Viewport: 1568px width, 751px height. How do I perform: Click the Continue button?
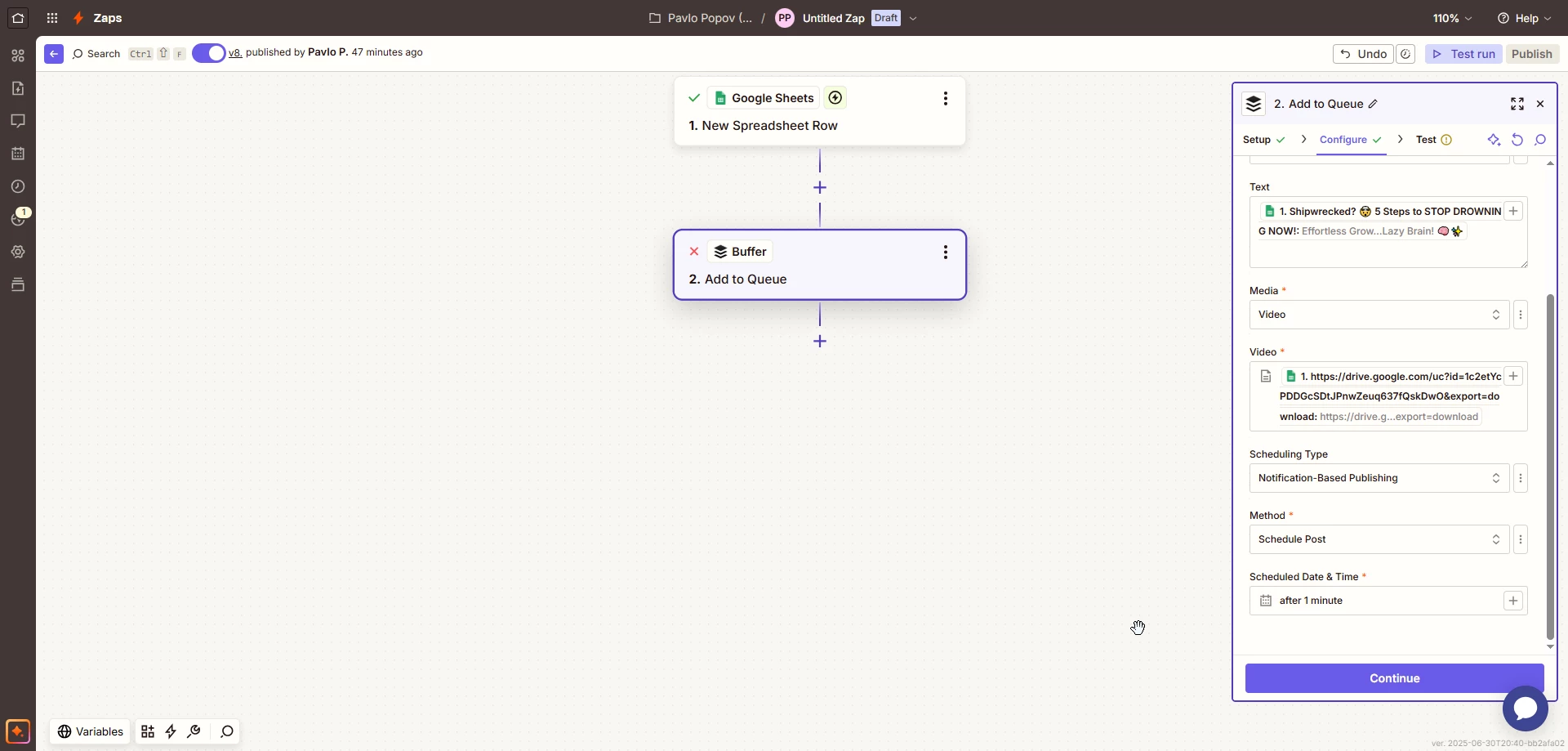(x=1394, y=678)
